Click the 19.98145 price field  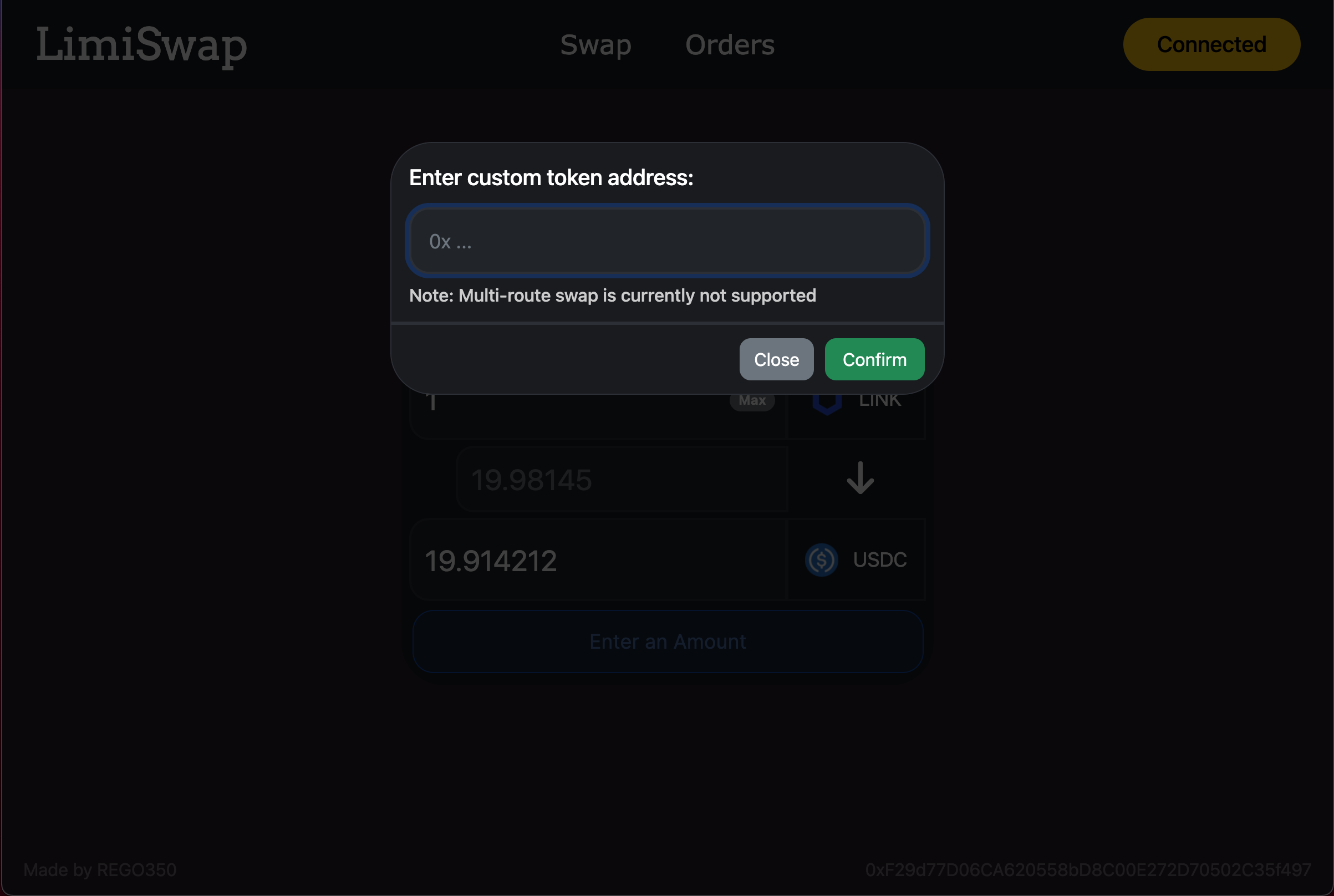[x=622, y=480]
